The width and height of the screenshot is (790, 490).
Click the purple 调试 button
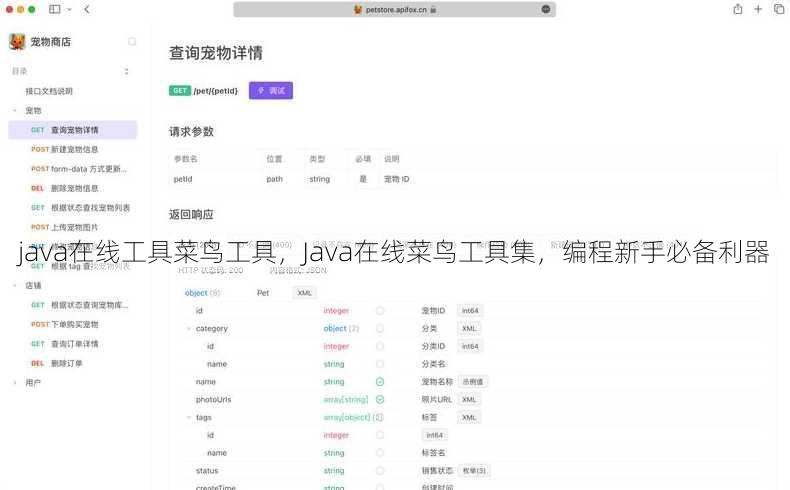click(x=271, y=91)
